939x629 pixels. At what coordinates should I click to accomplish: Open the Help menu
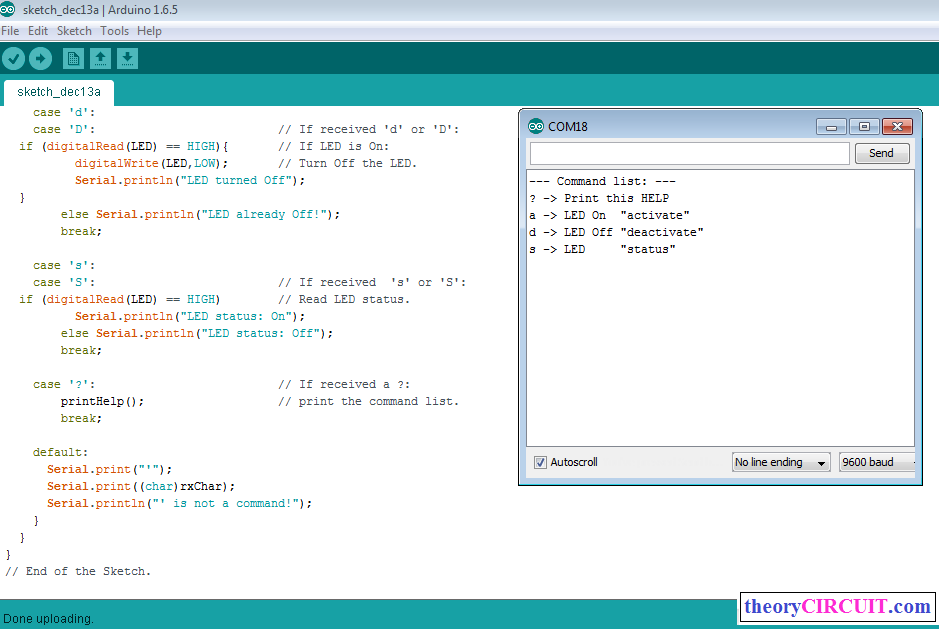pos(149,31)
